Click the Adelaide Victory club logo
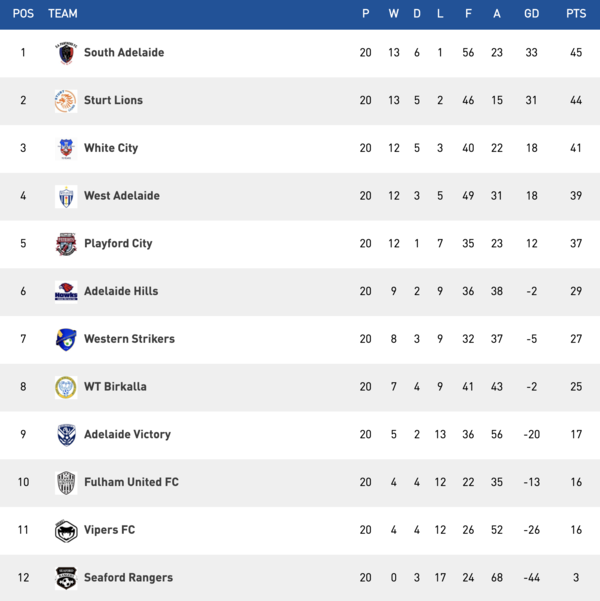The width and height of the screenshot is (600, 601). click(x=66, y=435)
